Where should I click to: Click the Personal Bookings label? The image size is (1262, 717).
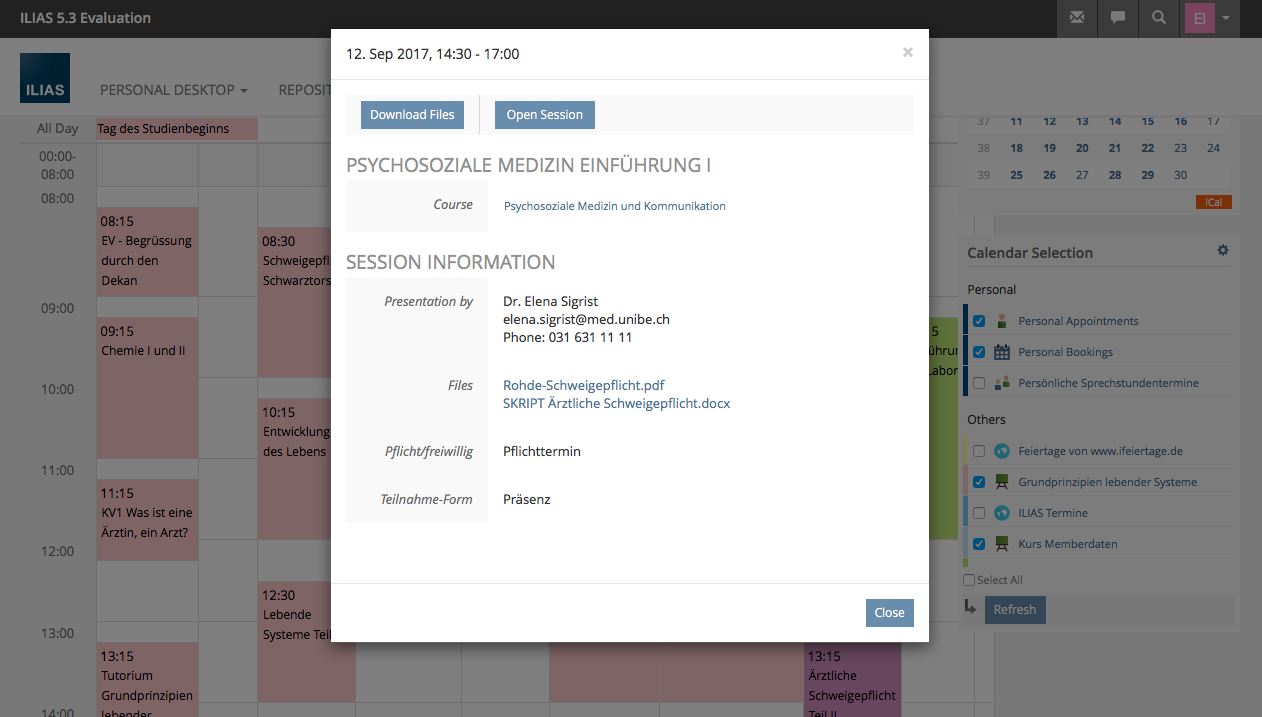coord(1065,352)
